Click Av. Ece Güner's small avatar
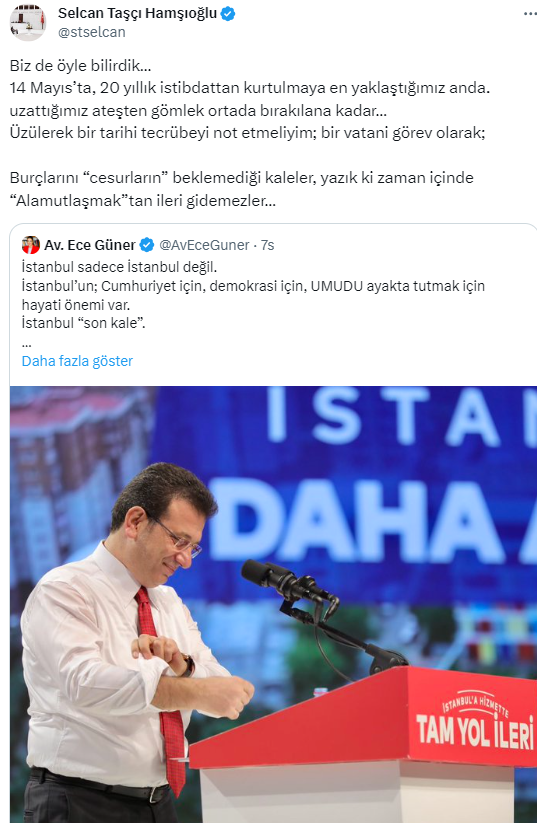 tap(31, 245)
